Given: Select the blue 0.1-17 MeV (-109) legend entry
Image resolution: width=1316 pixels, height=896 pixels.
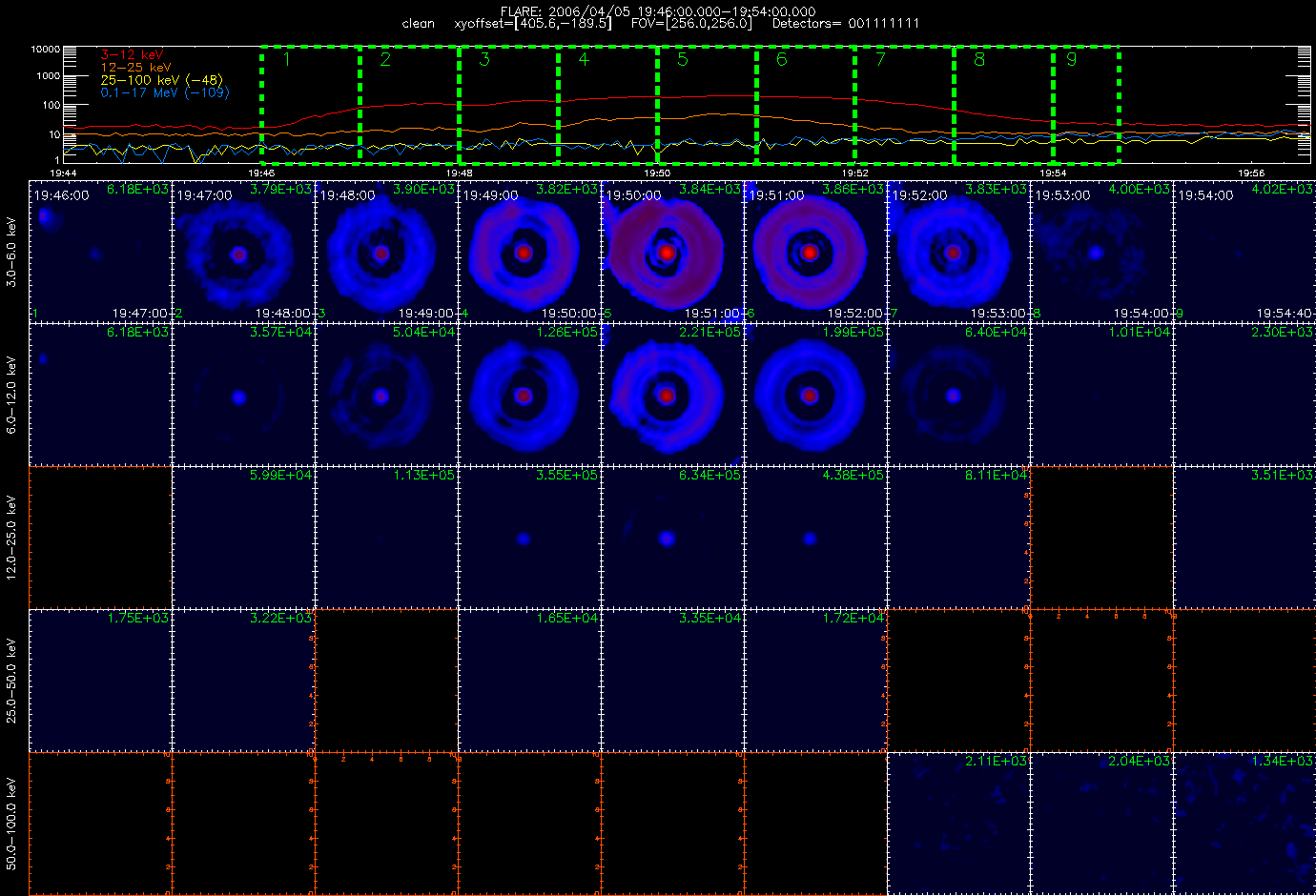Looking at the screenshot, I should coord(165,92).
